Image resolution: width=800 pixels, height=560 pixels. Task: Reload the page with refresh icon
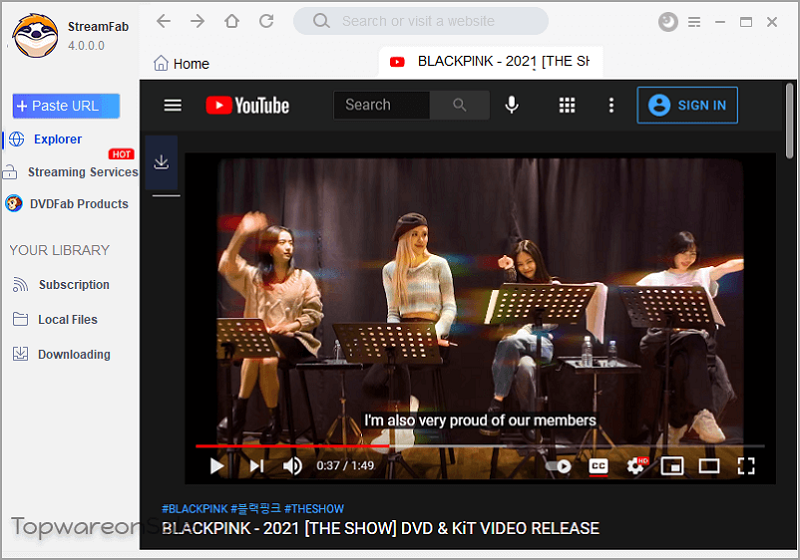coord(266,21)
